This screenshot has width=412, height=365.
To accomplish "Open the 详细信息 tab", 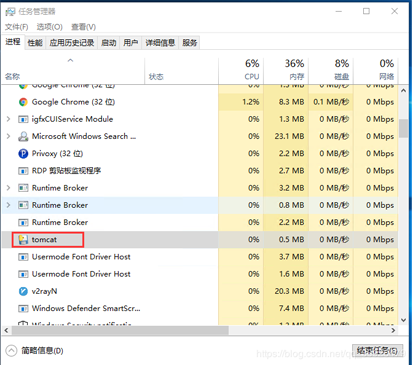I will (x=160, y=43).
